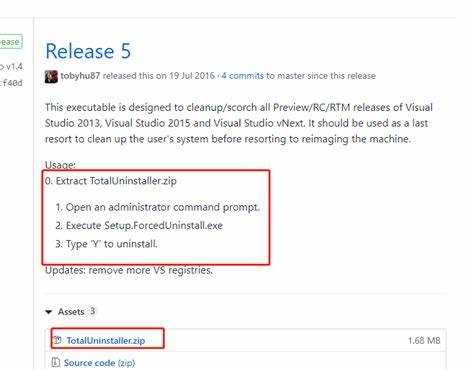
Task: Click the 'Type Y to uninstall' step
Action: pyautogui.click(x=111, y=244)
